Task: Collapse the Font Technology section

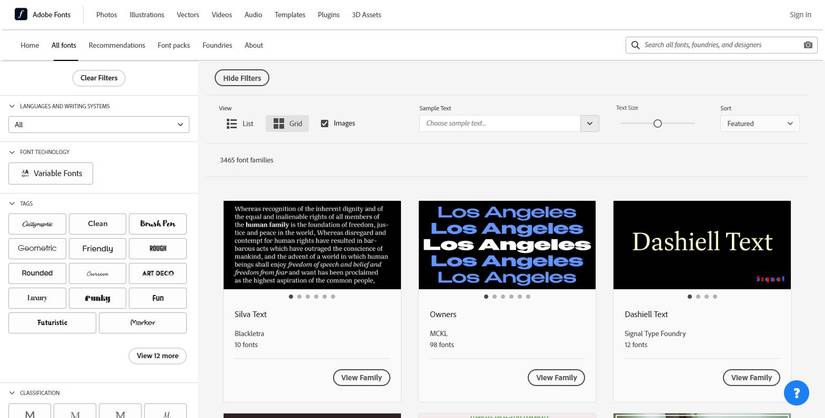Action: point(12,152)
